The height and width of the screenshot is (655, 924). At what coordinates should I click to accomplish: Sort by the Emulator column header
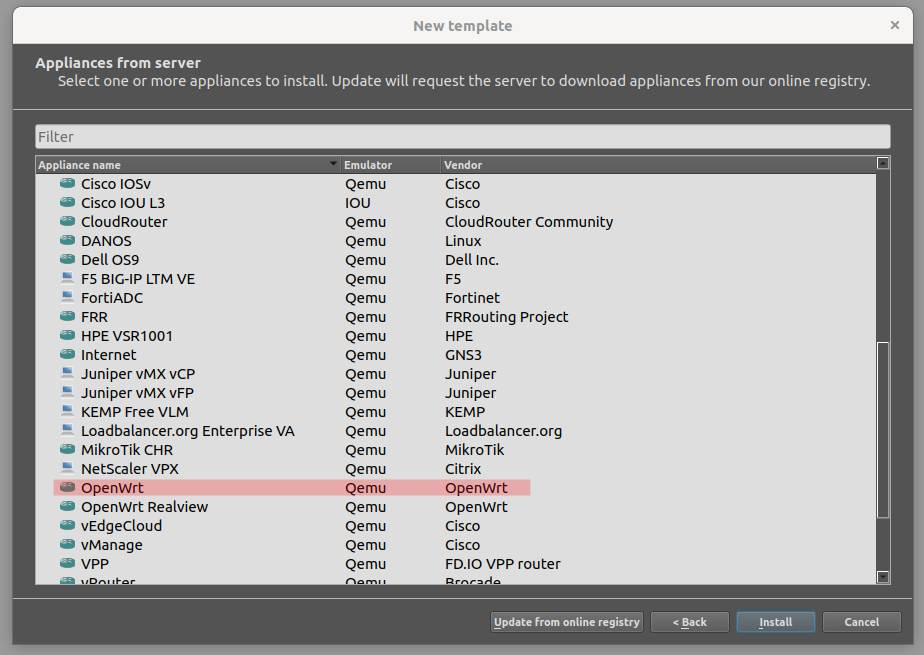[x=390, y=165]
